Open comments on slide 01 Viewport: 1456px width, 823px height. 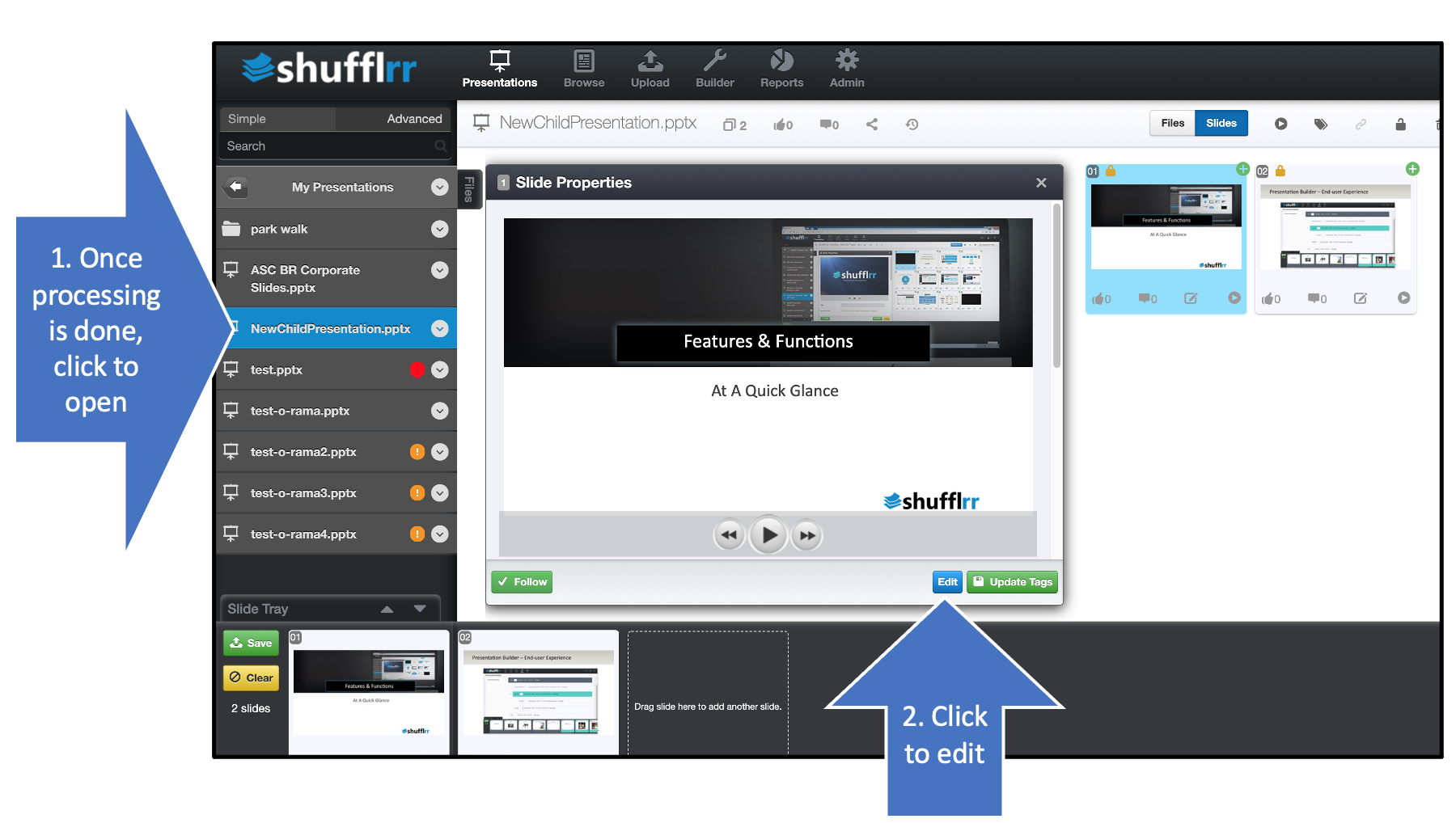pyautogui.click(x=1148, y=299)
